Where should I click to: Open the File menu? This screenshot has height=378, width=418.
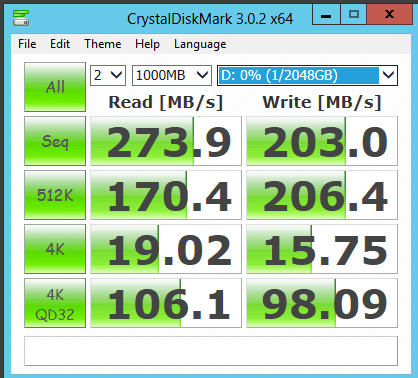coord(27,44)
